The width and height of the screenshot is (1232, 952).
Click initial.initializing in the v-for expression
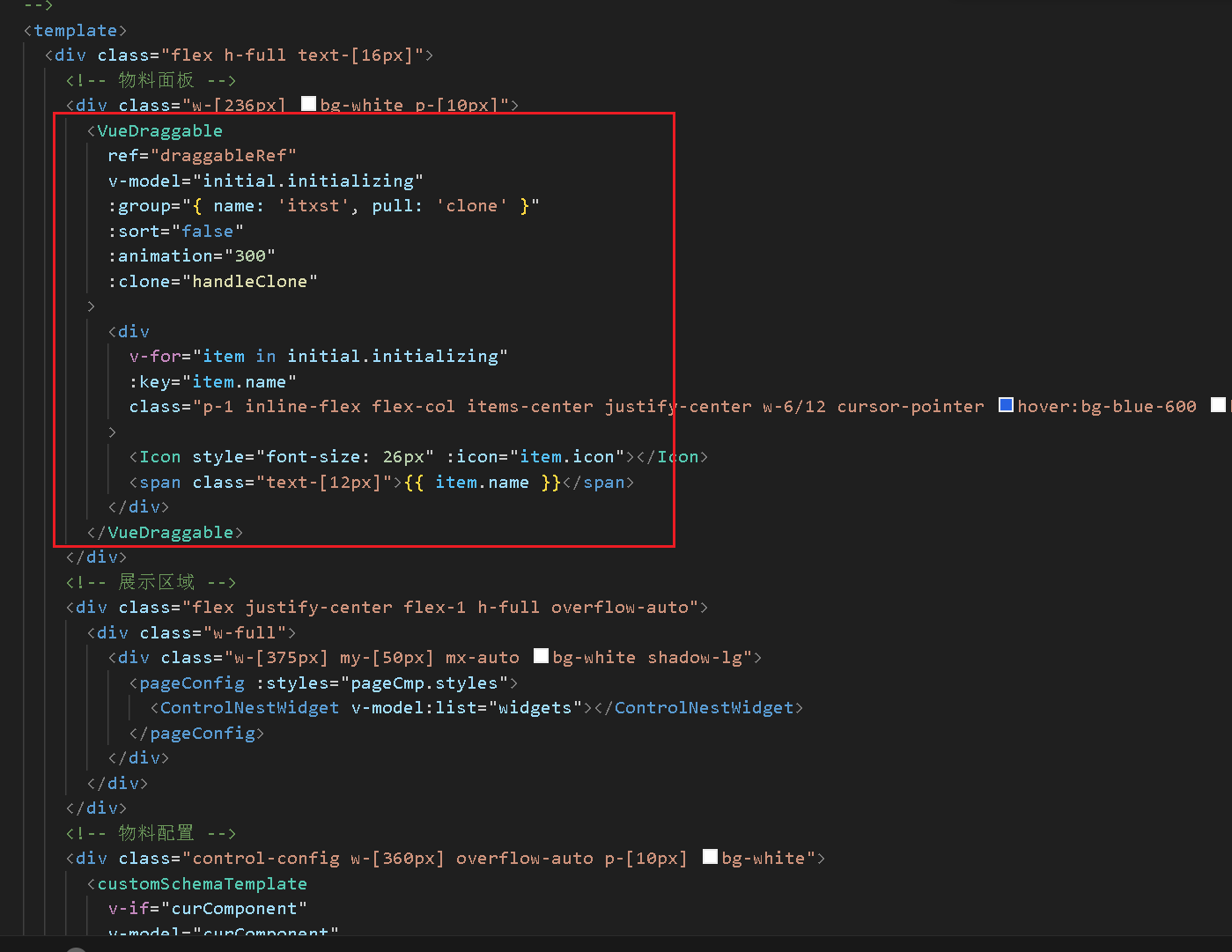(x=393, y=357)
